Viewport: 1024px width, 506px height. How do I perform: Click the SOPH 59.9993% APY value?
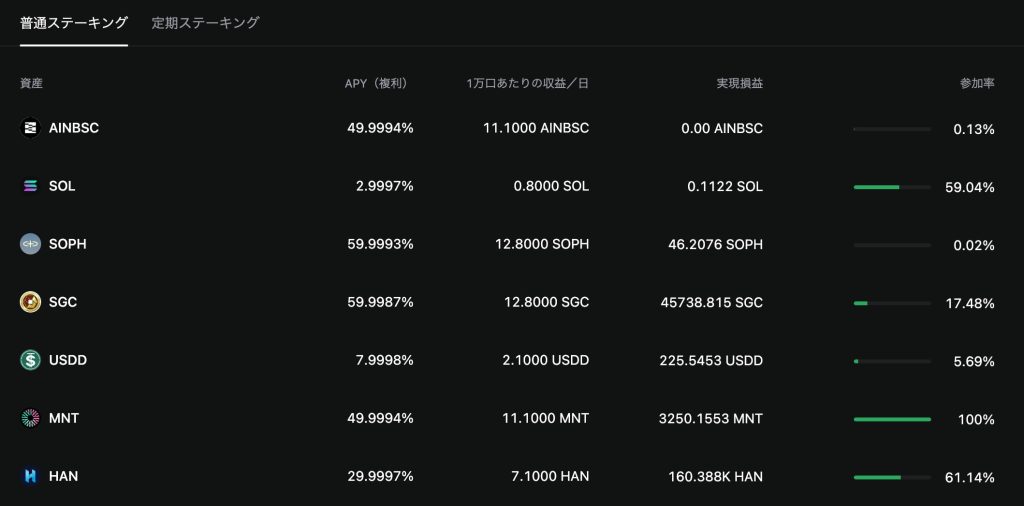pyautogui.click(x=380, y=244)
